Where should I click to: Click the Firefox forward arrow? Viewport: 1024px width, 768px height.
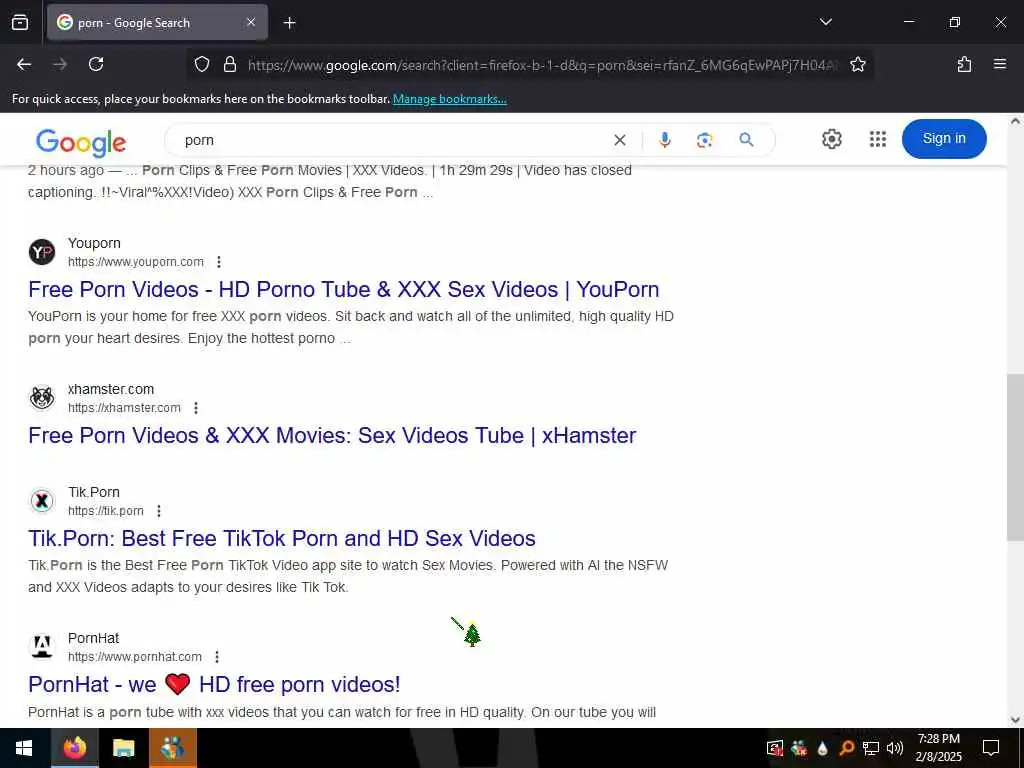(x=60, y=64)
